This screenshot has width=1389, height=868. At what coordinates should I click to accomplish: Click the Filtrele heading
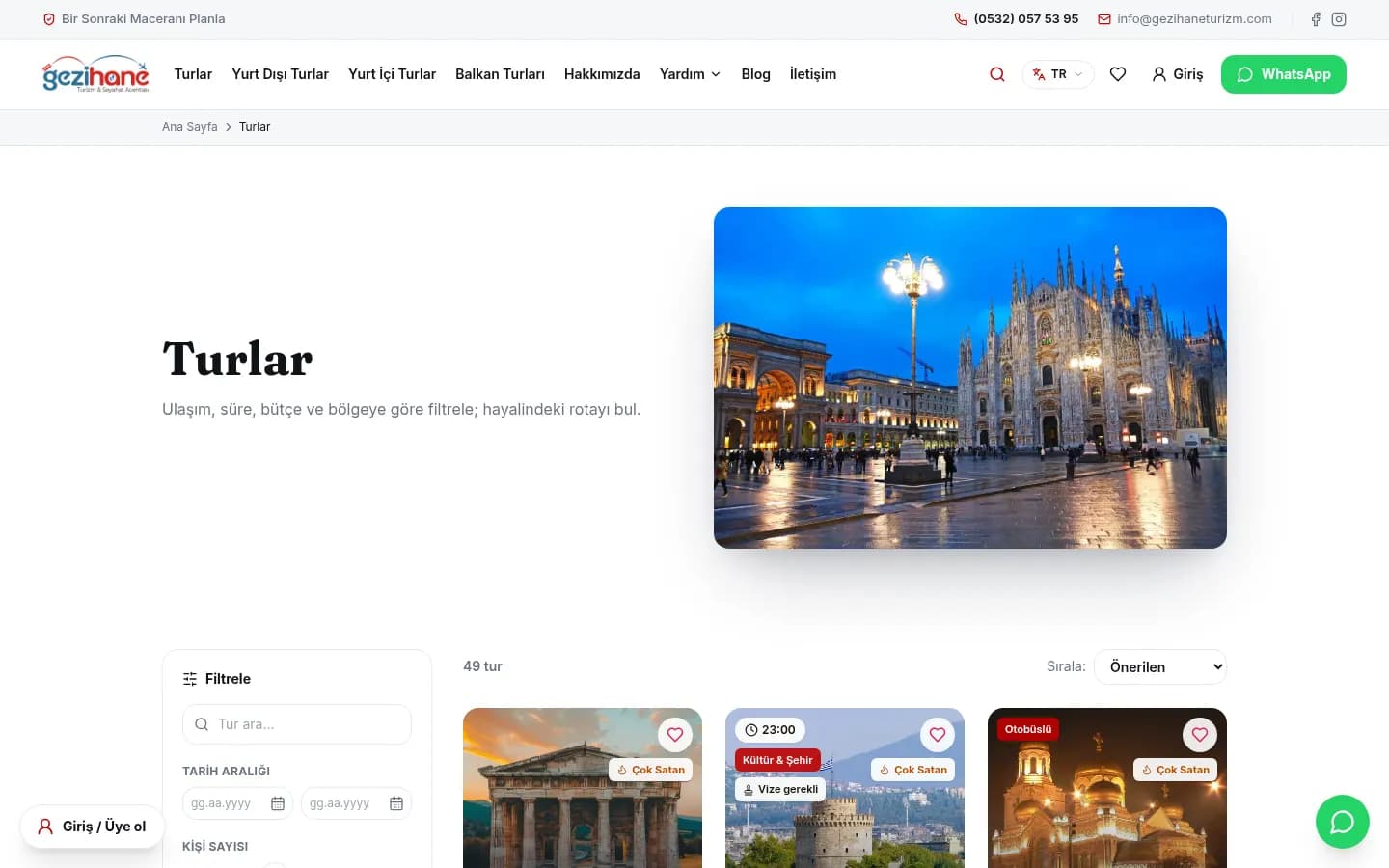point(228,679)
